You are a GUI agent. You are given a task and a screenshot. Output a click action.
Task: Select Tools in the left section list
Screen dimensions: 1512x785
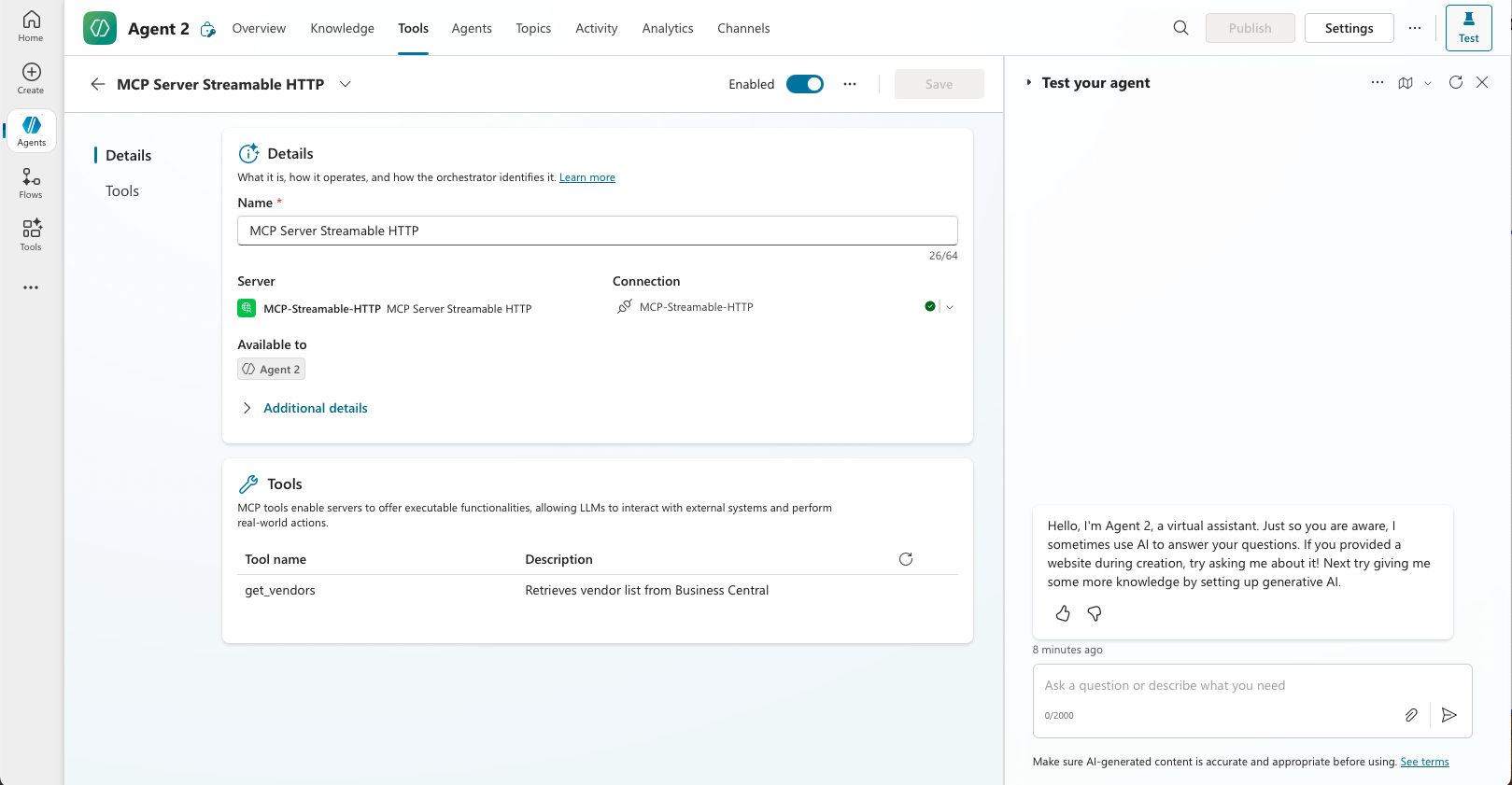coord(122,190)
